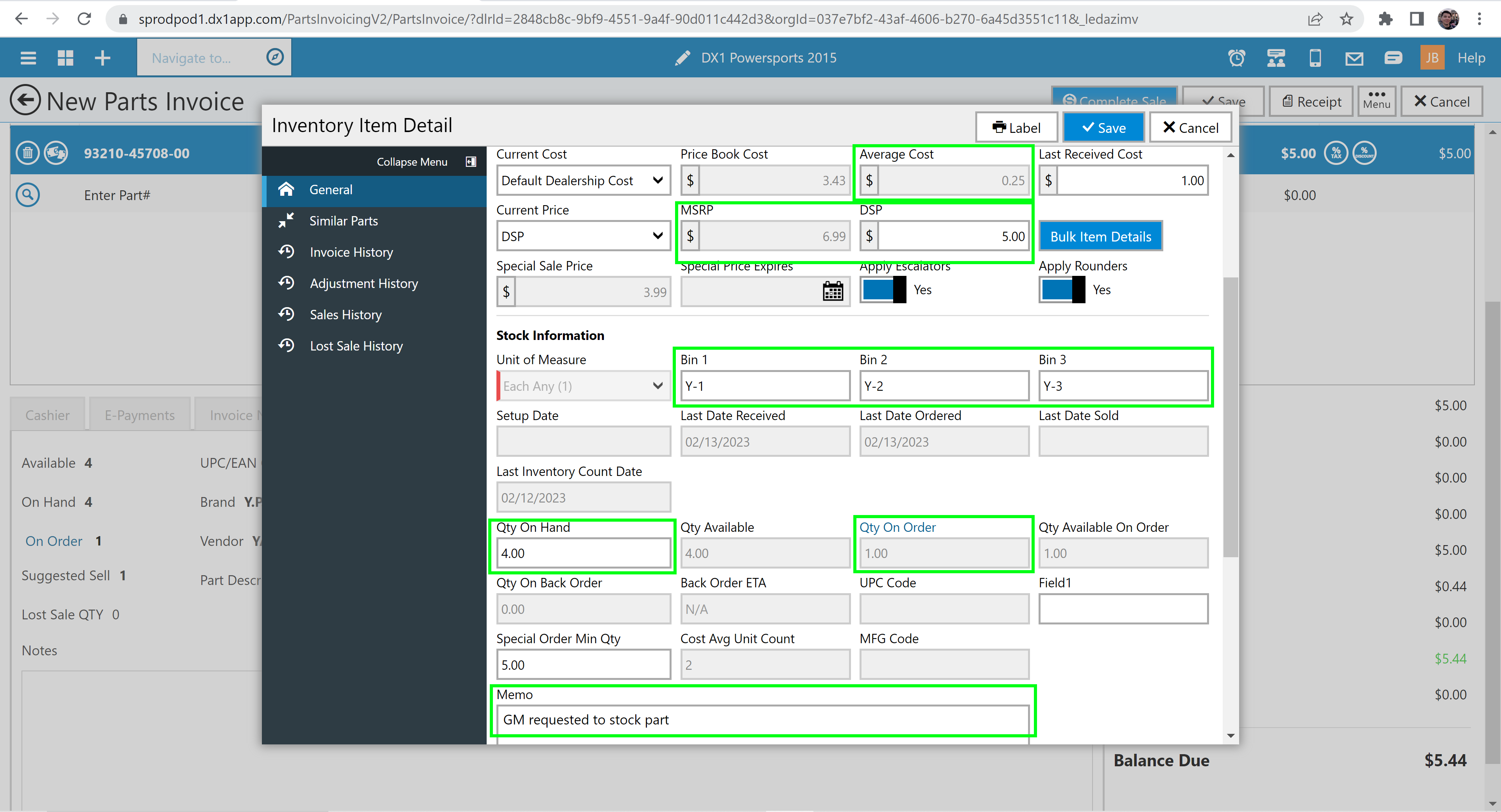Click the plus add-new icon
The height and width of the screenshot is (812, 1501).
(102, 58)
